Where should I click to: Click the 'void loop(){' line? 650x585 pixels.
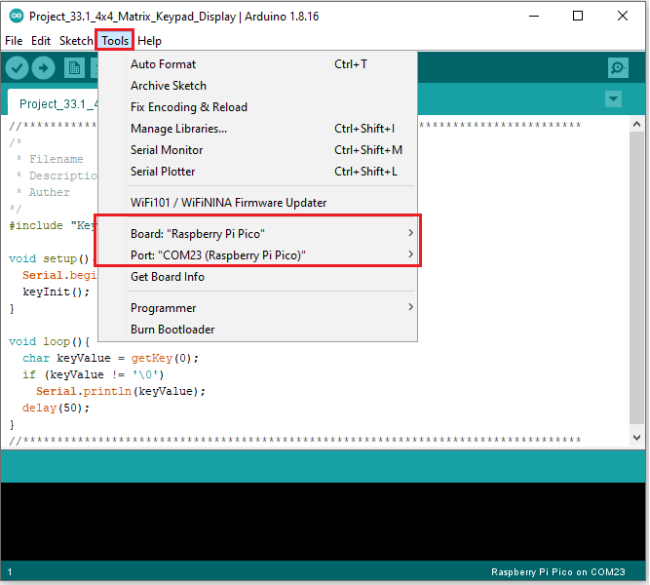click(49, 342)
